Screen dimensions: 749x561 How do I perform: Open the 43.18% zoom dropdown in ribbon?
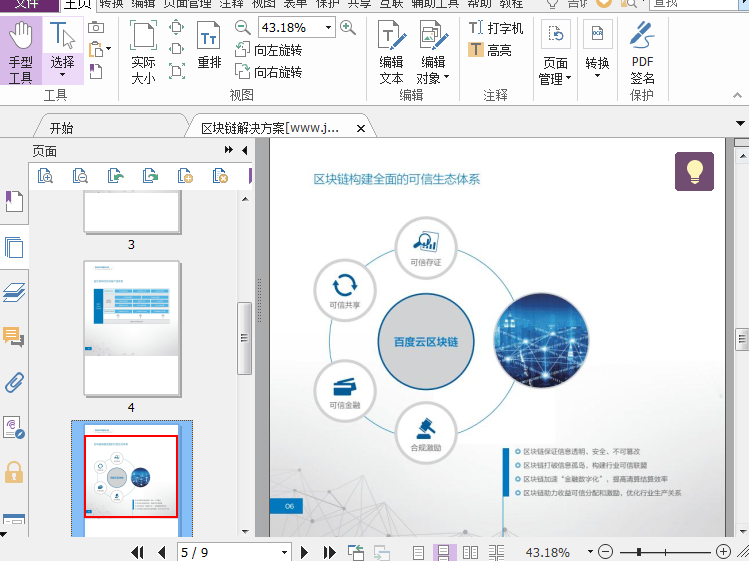tap(328, 27)
